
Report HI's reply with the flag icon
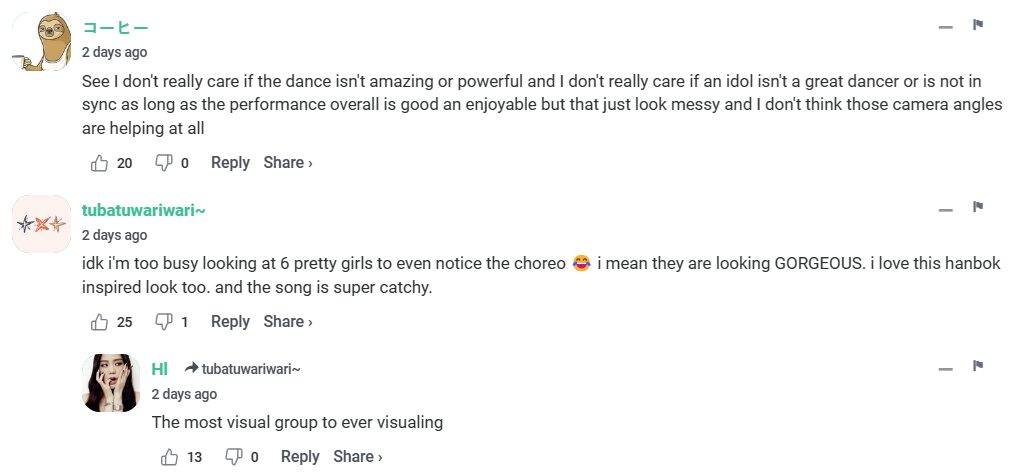point(979,366)
